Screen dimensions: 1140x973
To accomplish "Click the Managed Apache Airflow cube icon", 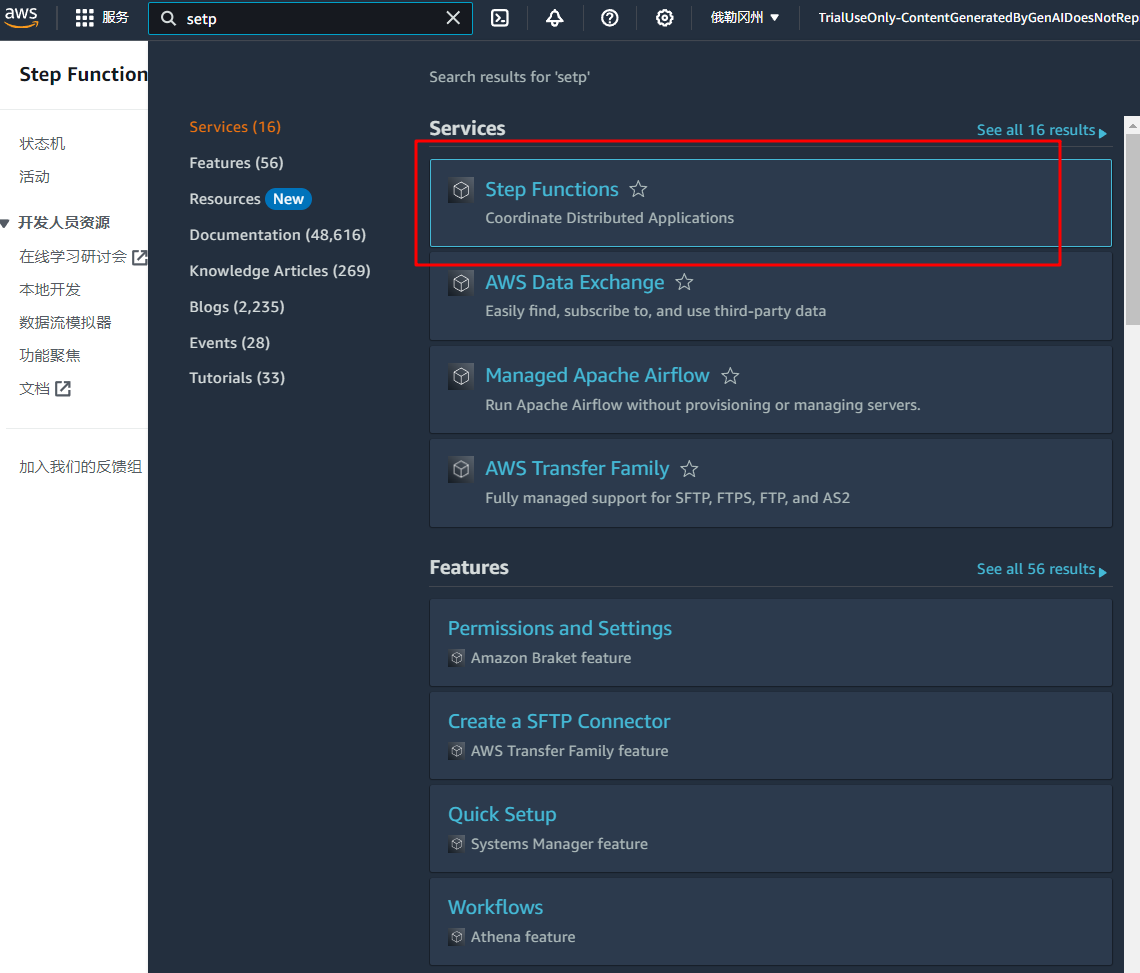I will click(461, 376).
